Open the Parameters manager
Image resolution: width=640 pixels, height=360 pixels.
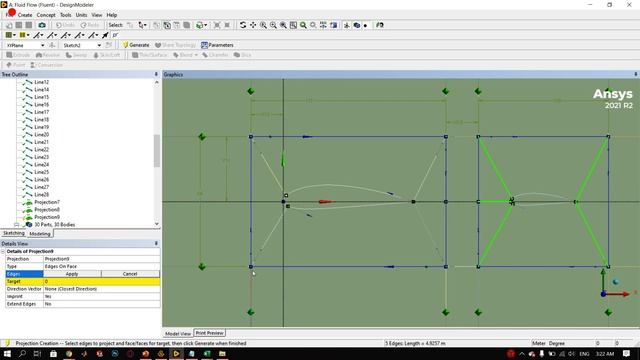pos(217,45)
